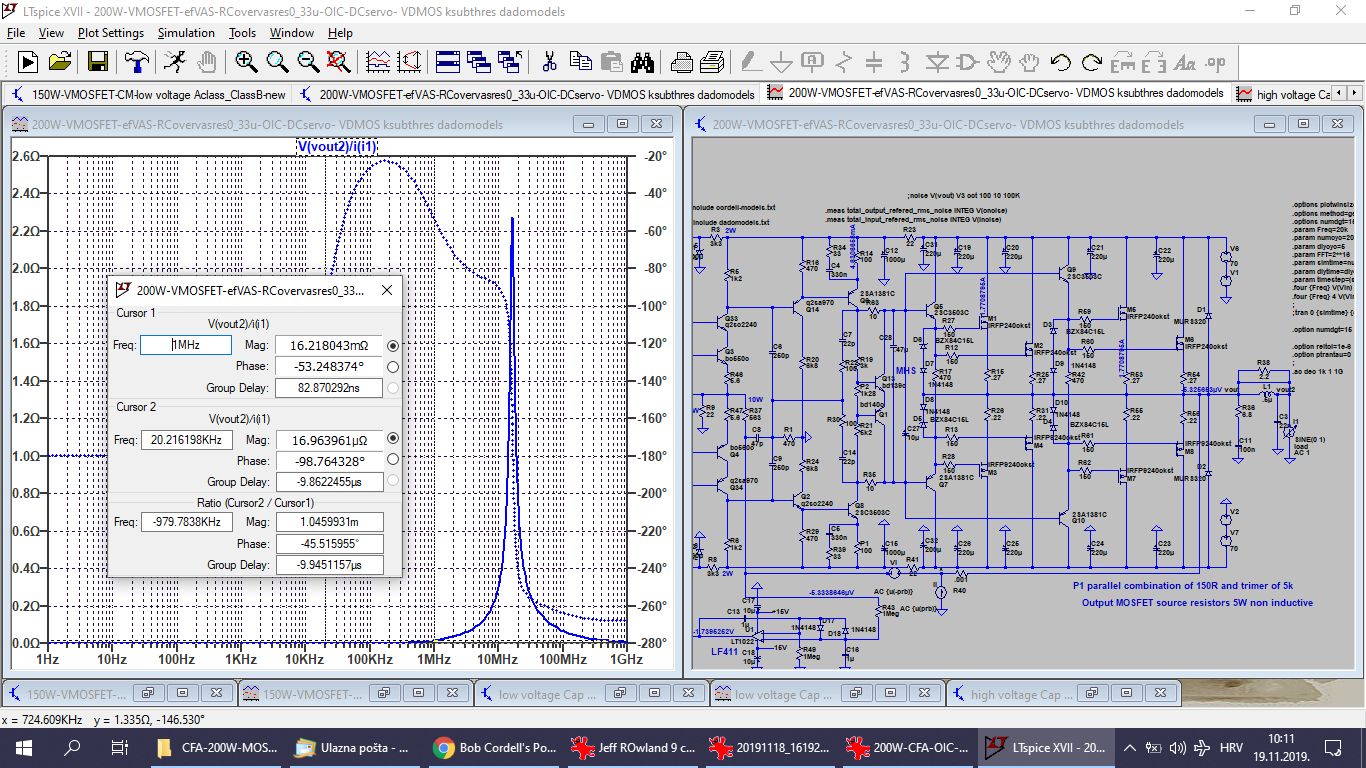Image resolution: width=1366 pixels, height=768 pixels.
Task: Click the Component gate icon
Action: pos(967,62)
